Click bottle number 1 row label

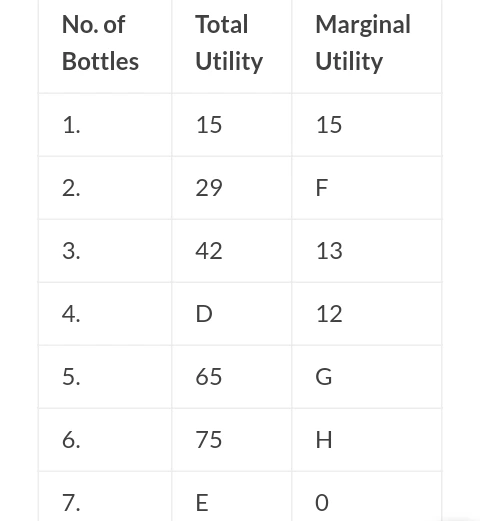tap(71, 125)
